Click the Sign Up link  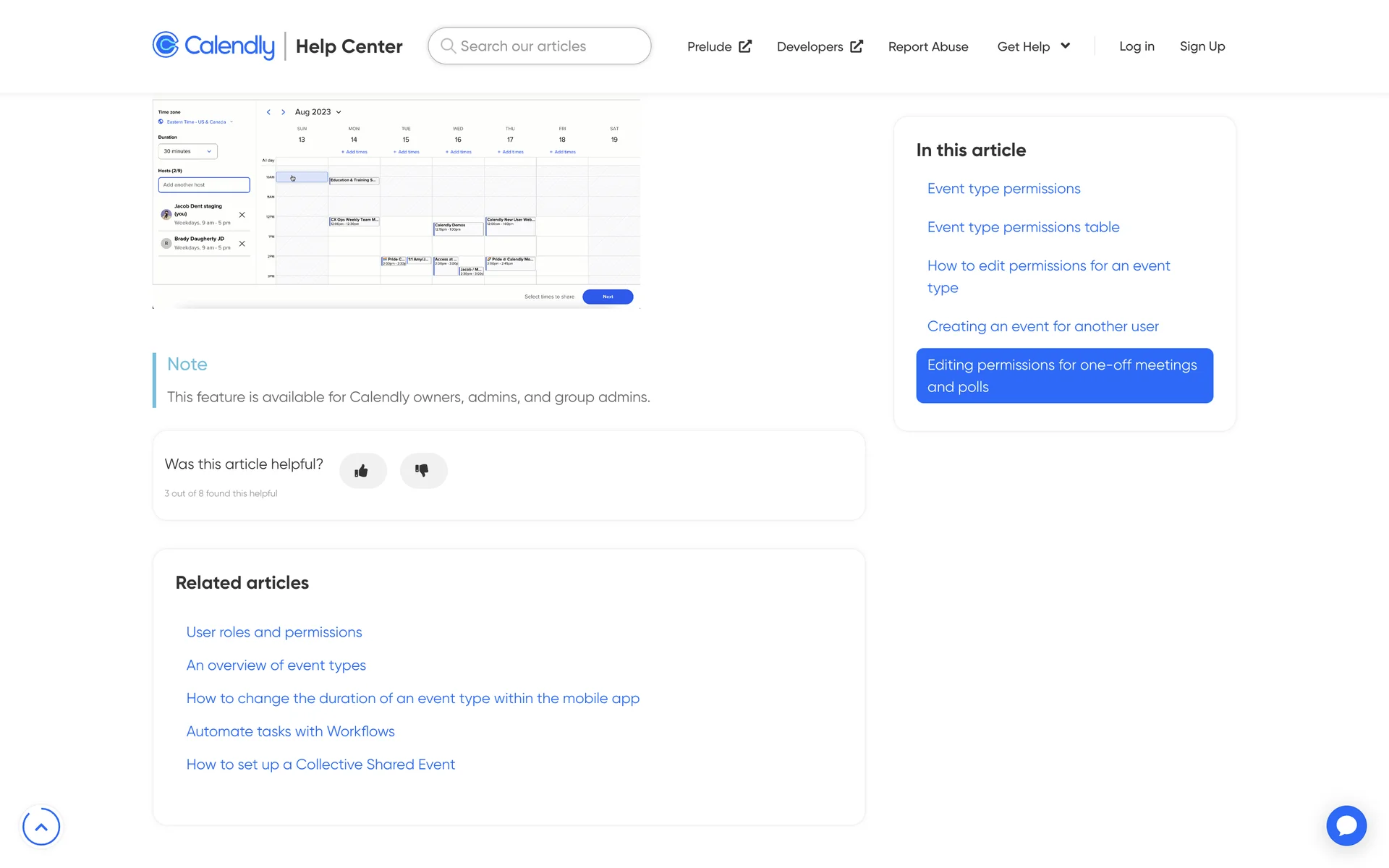pos(1202,46)
